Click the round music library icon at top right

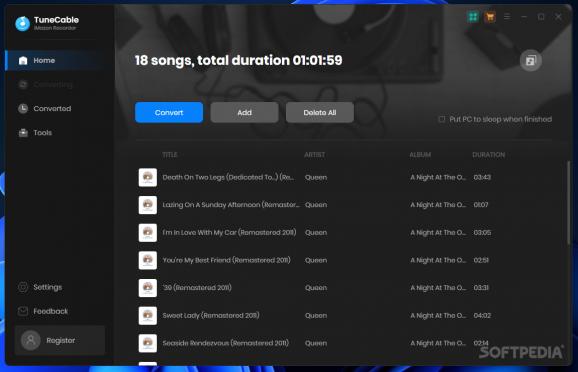[530, 60]
